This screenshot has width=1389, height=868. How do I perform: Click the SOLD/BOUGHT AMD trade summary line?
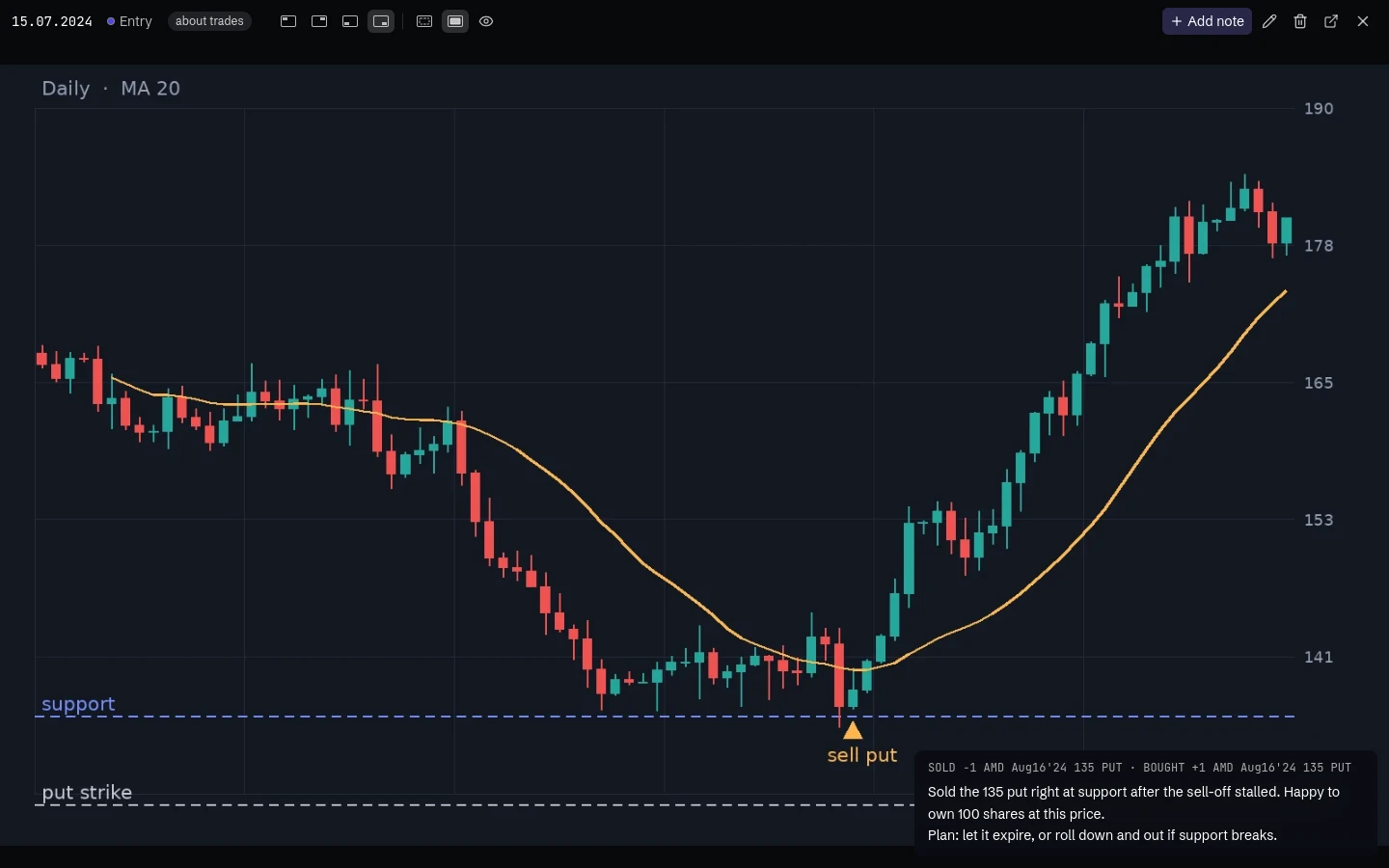pos(1139,768)
